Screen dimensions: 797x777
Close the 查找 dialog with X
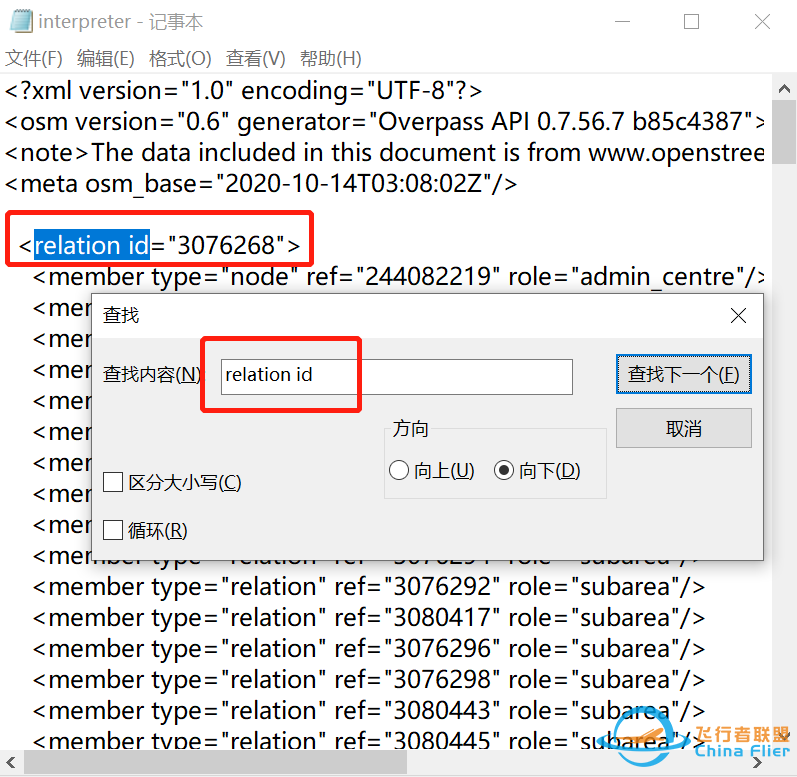point(738,315)
